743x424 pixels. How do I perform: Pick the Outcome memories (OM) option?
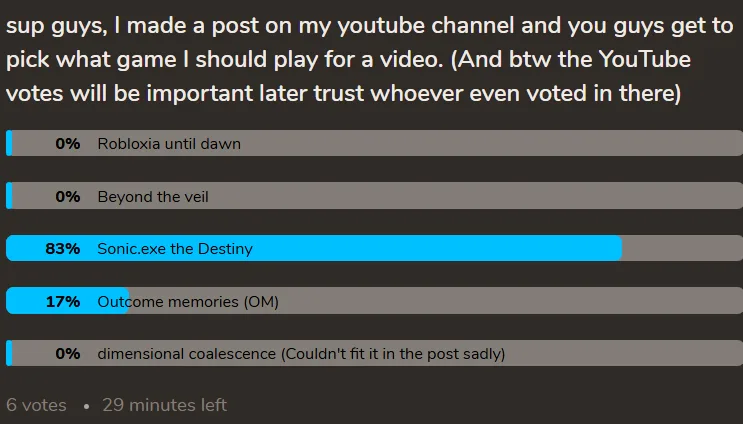[187, 301]
